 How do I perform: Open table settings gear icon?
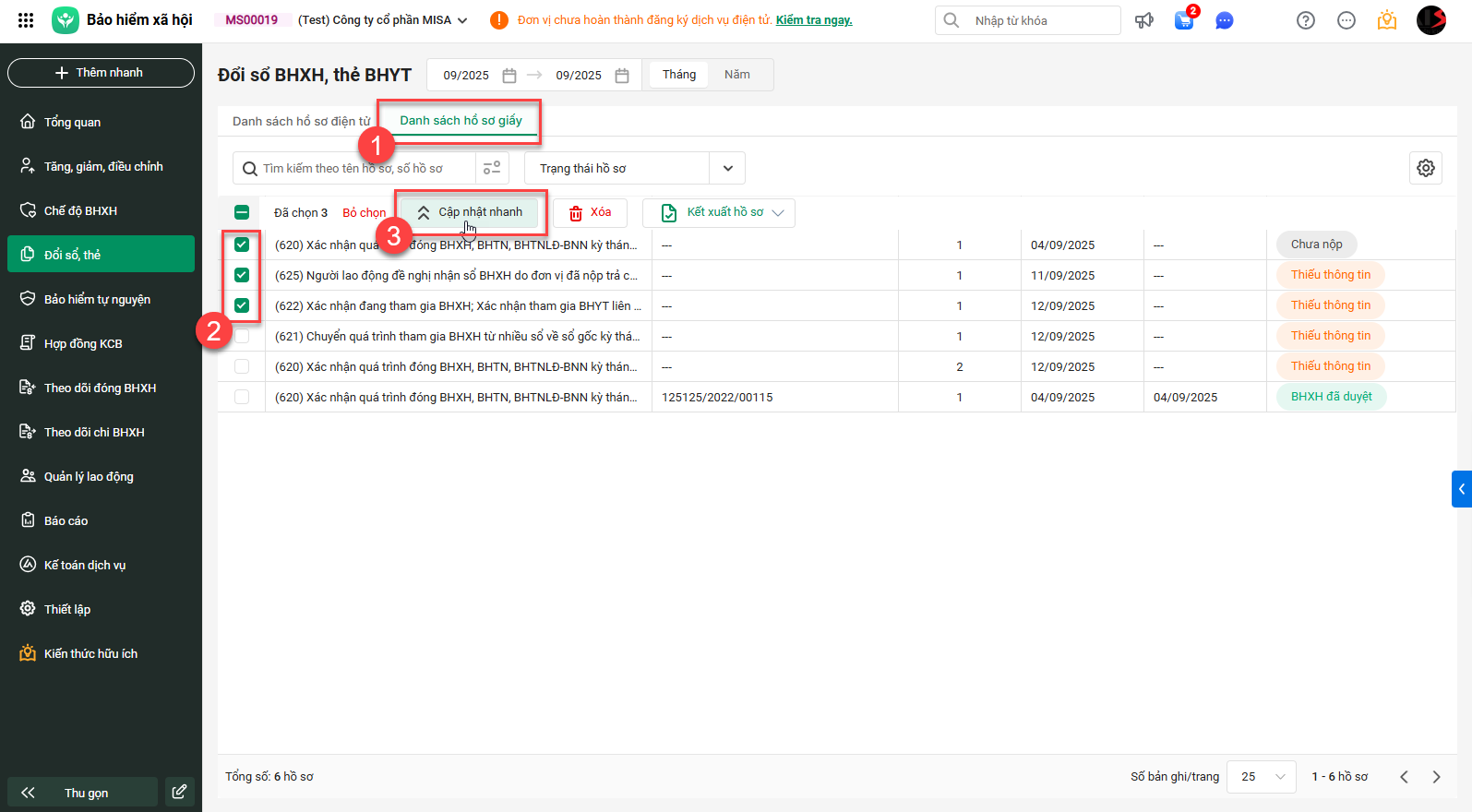pos(1426,168)
